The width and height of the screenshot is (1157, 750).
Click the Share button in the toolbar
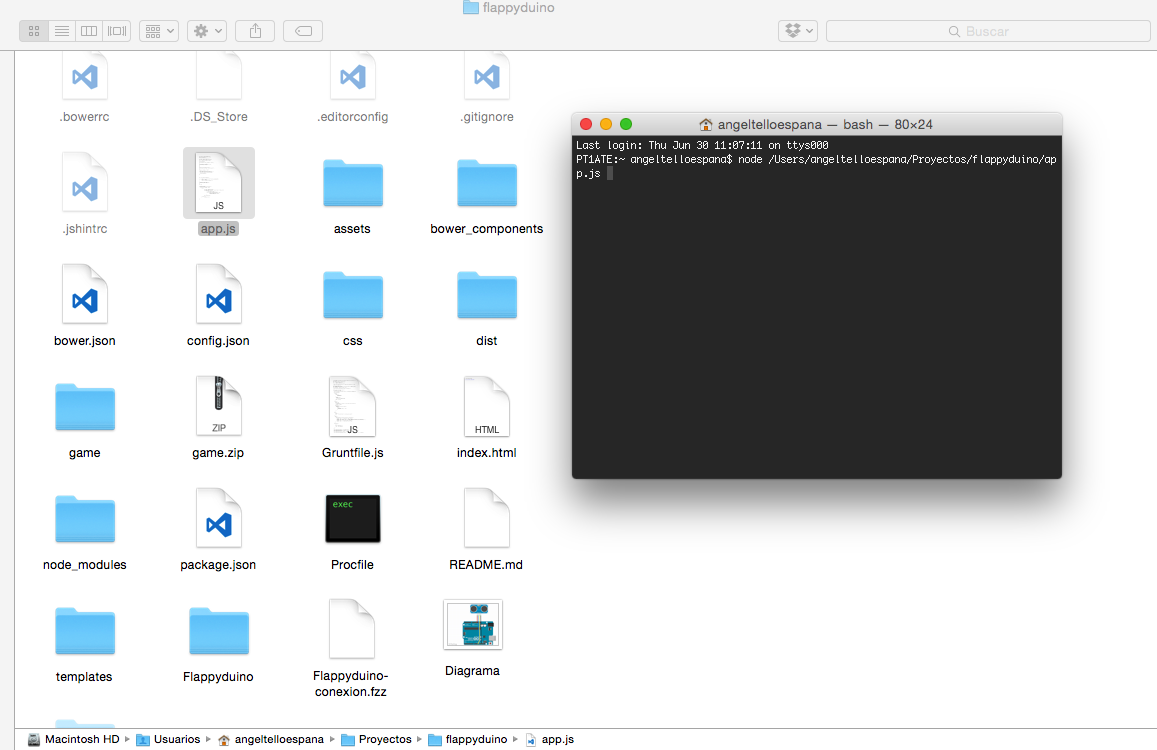point(254,30)
